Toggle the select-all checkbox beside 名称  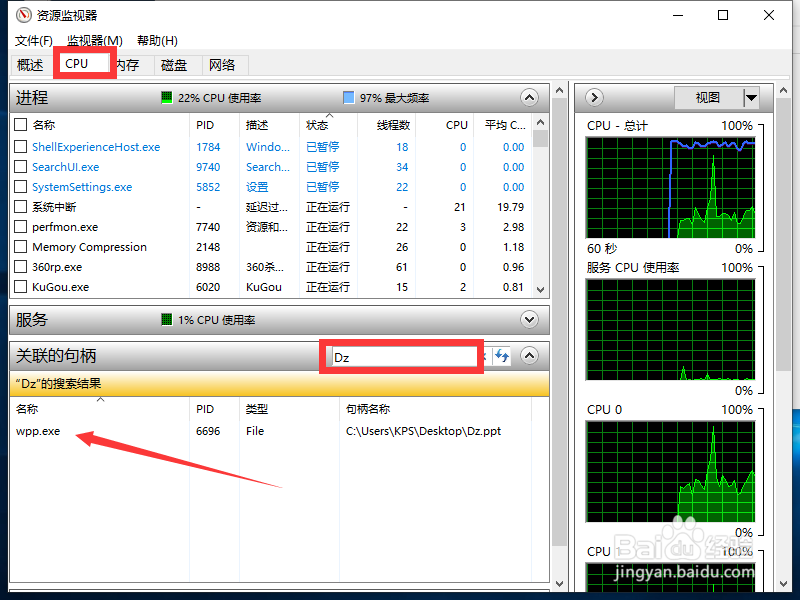[20, 125]
